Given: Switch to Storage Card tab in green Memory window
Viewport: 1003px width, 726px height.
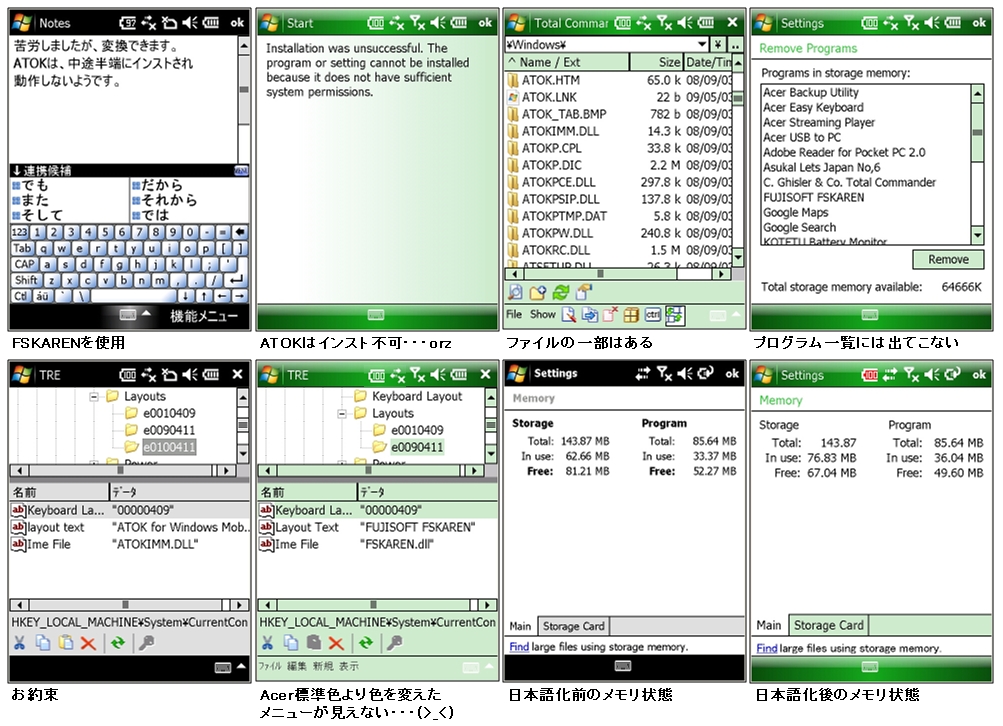Looking at the screenshot, I should coord(828,625).
